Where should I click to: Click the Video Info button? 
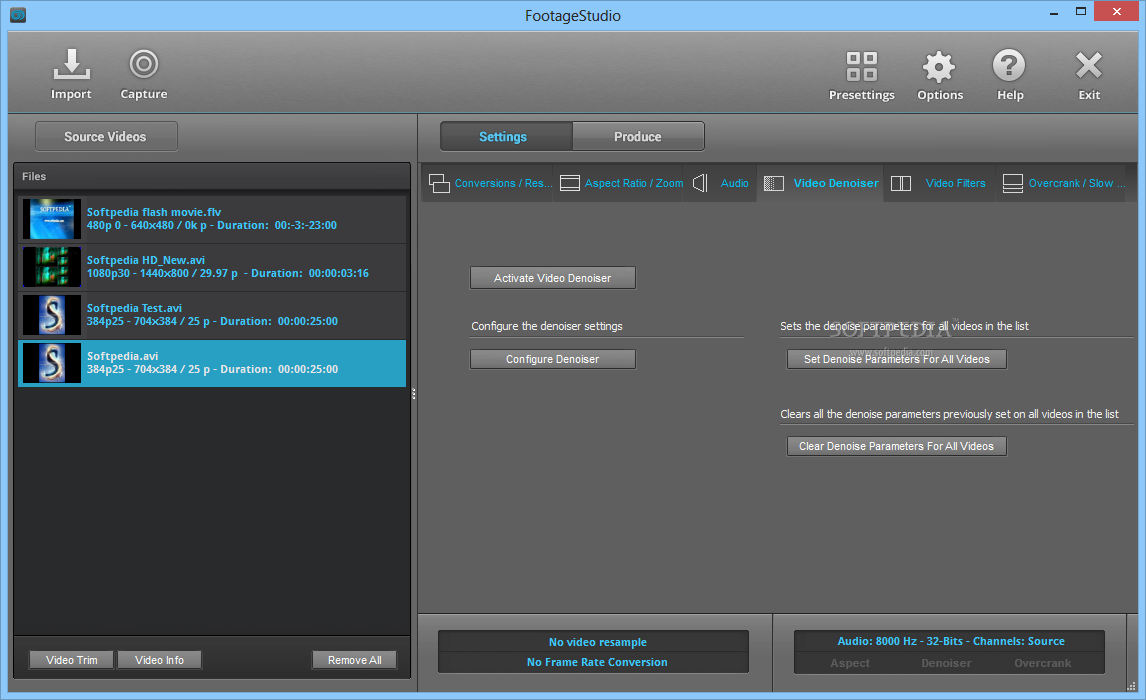tap(159, 660)
